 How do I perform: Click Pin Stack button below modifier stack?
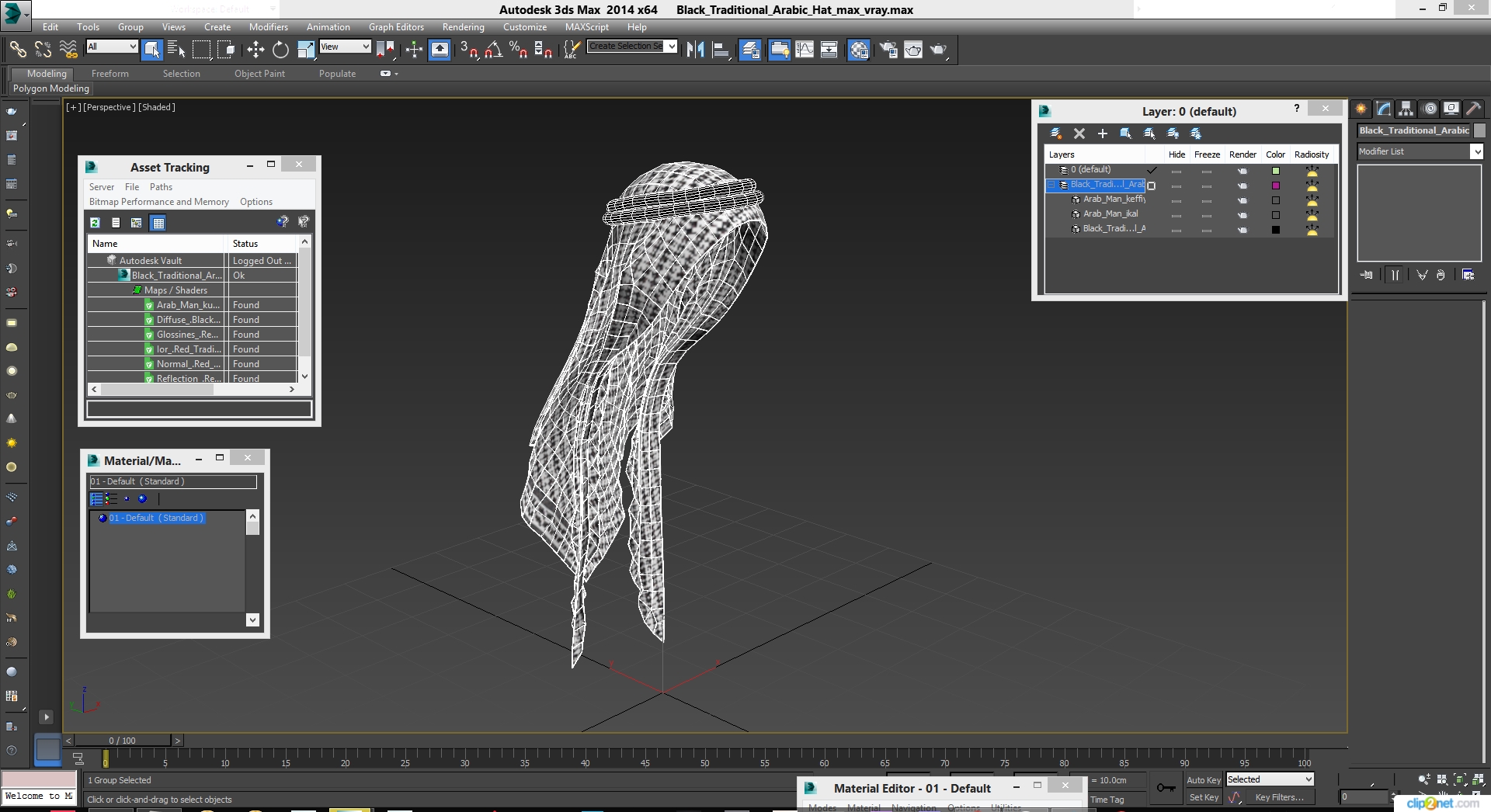point(1367,275)
